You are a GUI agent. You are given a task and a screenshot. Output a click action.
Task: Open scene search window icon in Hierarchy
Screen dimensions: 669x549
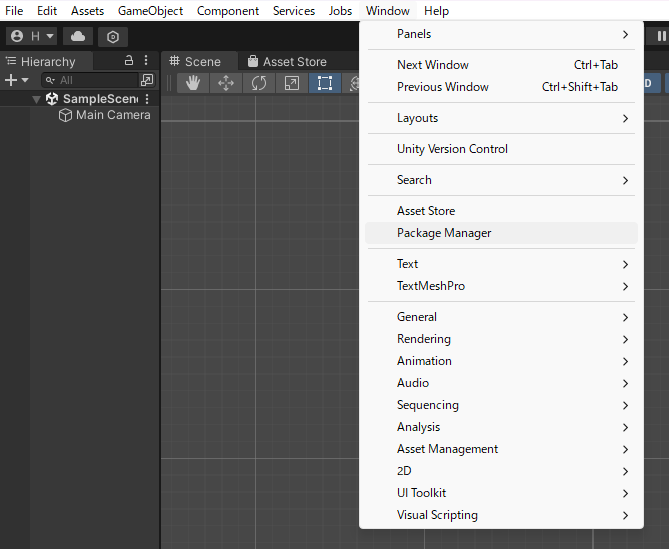[x=147, y=80]
